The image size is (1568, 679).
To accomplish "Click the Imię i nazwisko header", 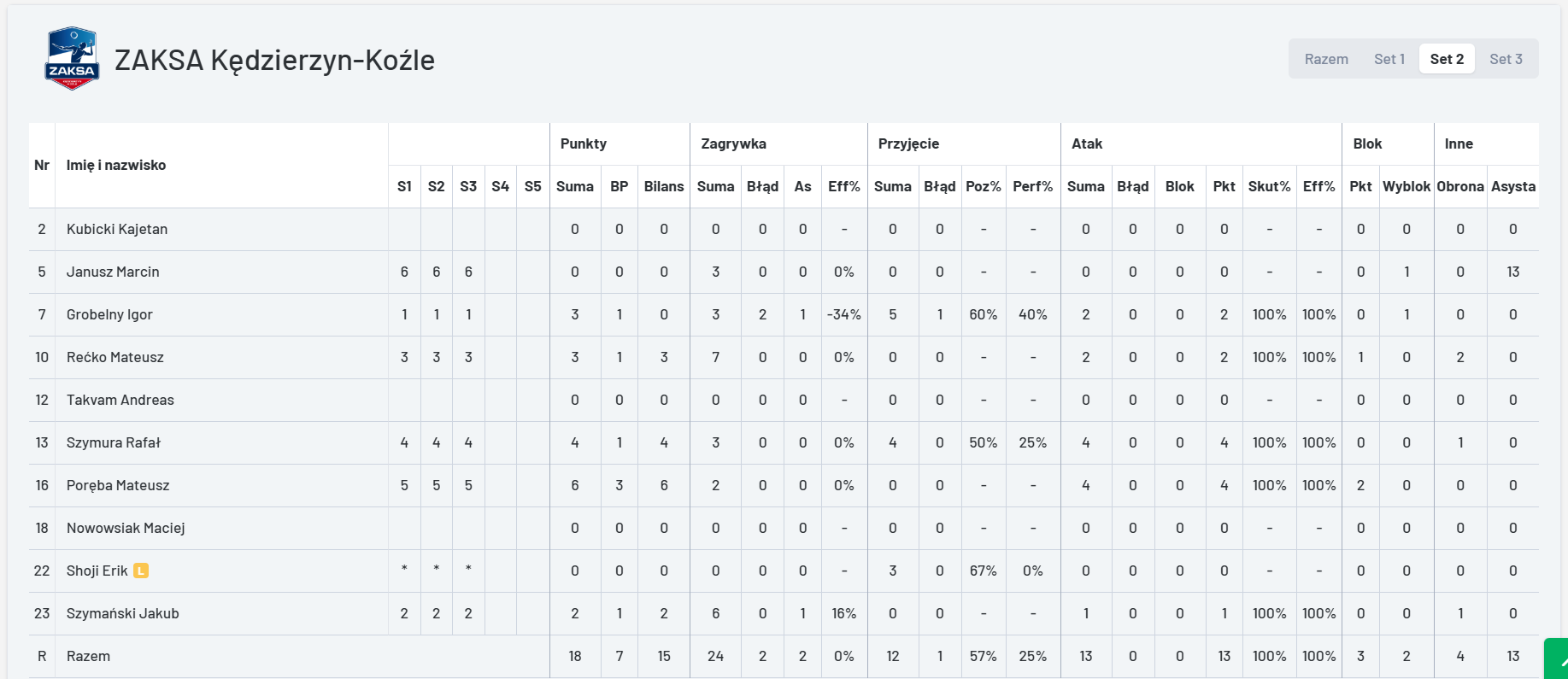I will [x=116, y=165].
